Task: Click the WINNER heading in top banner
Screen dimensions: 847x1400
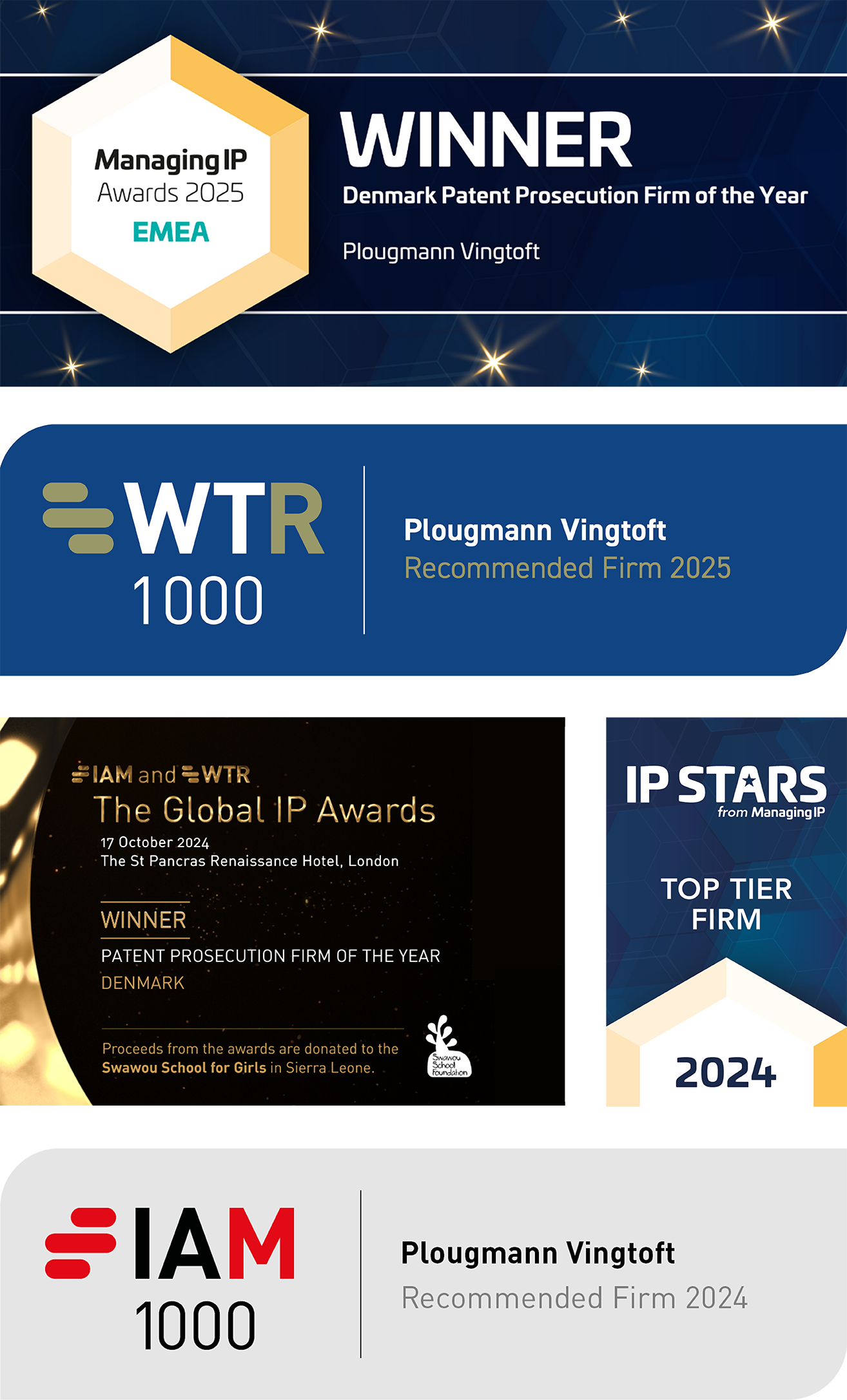Action: pos(487,139)
